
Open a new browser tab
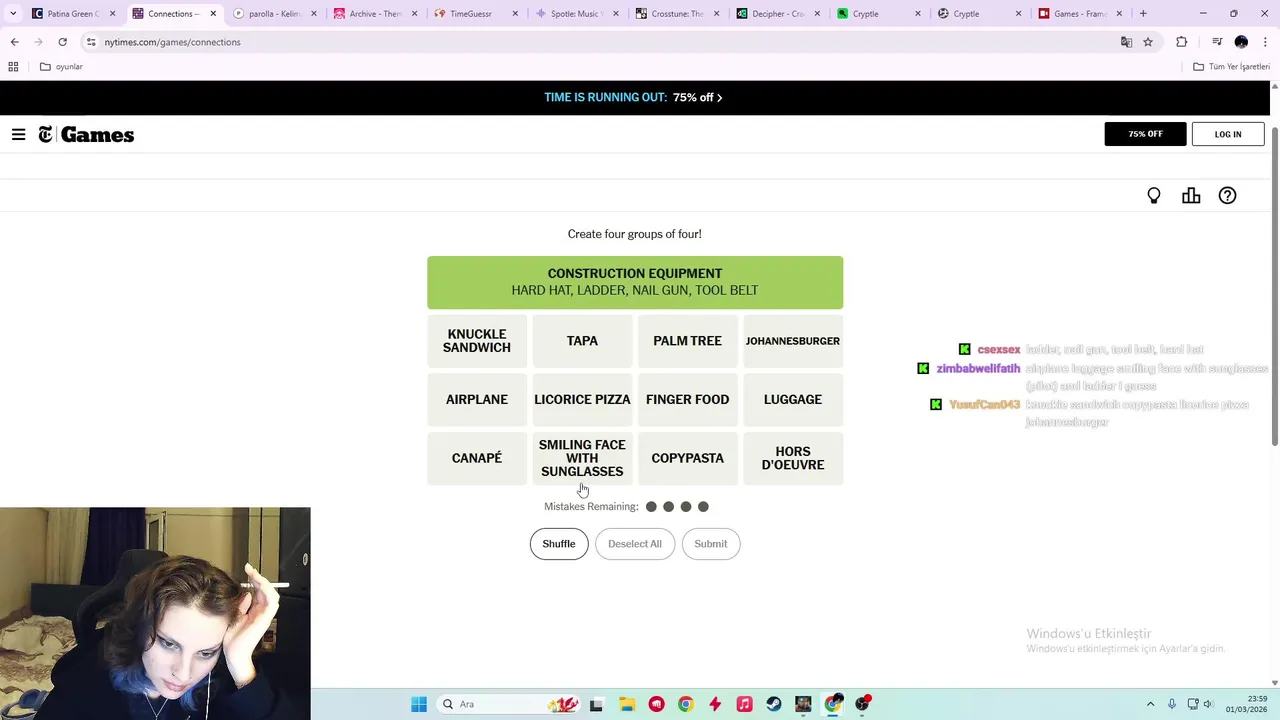click(x=1143, y=14)
